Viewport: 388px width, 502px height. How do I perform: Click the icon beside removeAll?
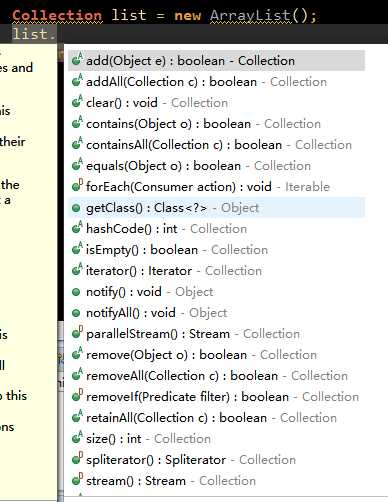(x=77, y=374)
